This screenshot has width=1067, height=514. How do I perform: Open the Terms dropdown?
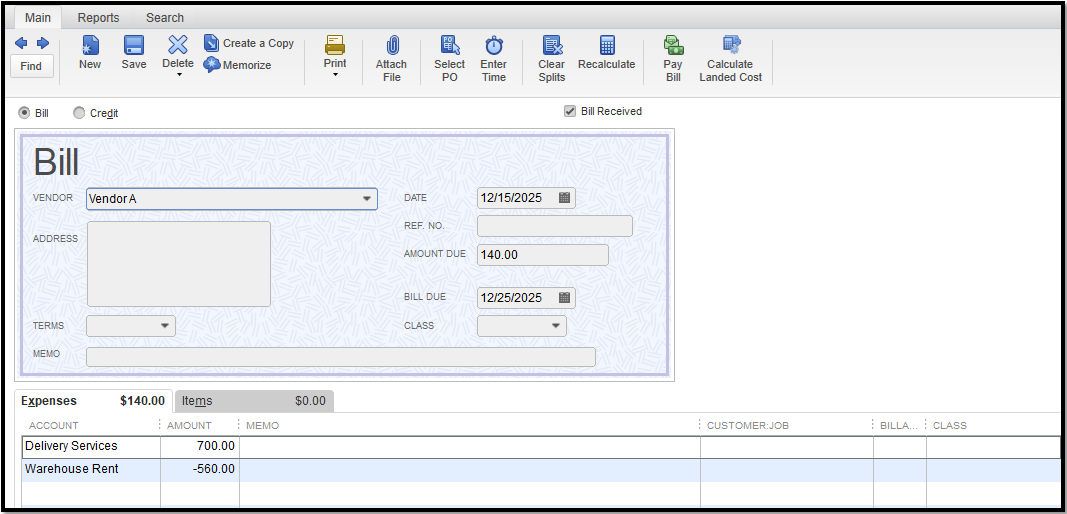164,326
